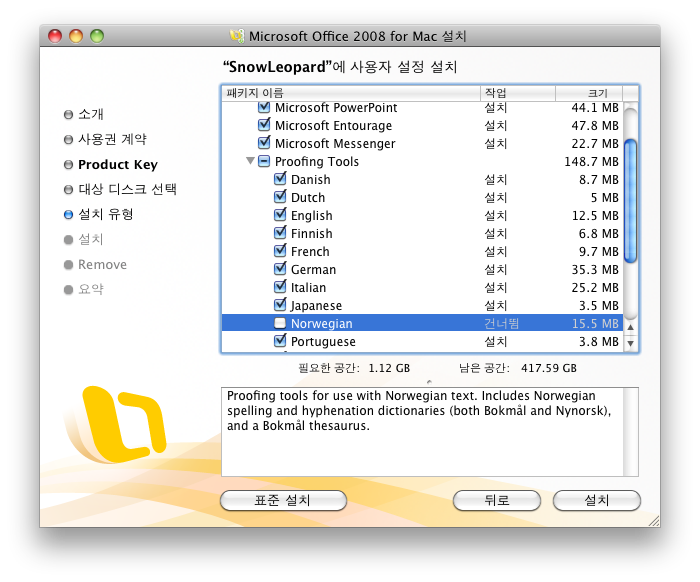Click the 1.12 GB required space value
700x582 pixels.
(x=389, y=368)
